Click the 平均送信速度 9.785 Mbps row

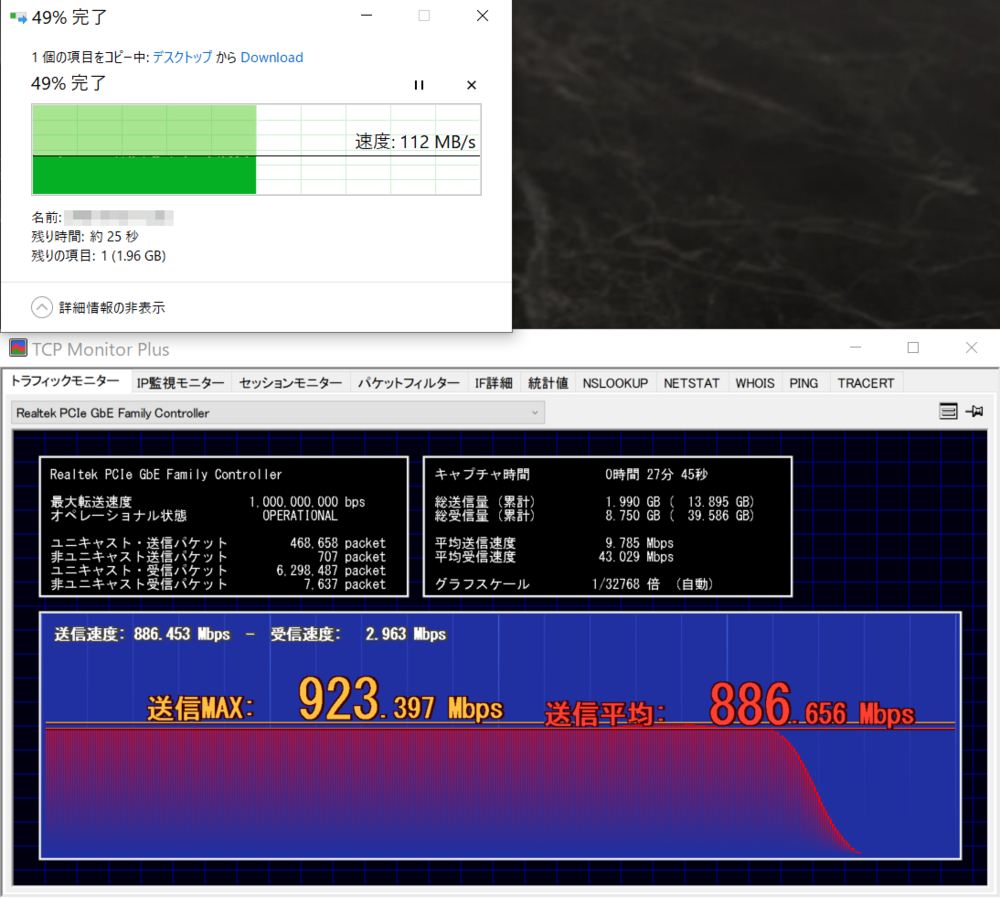point(554,543)
